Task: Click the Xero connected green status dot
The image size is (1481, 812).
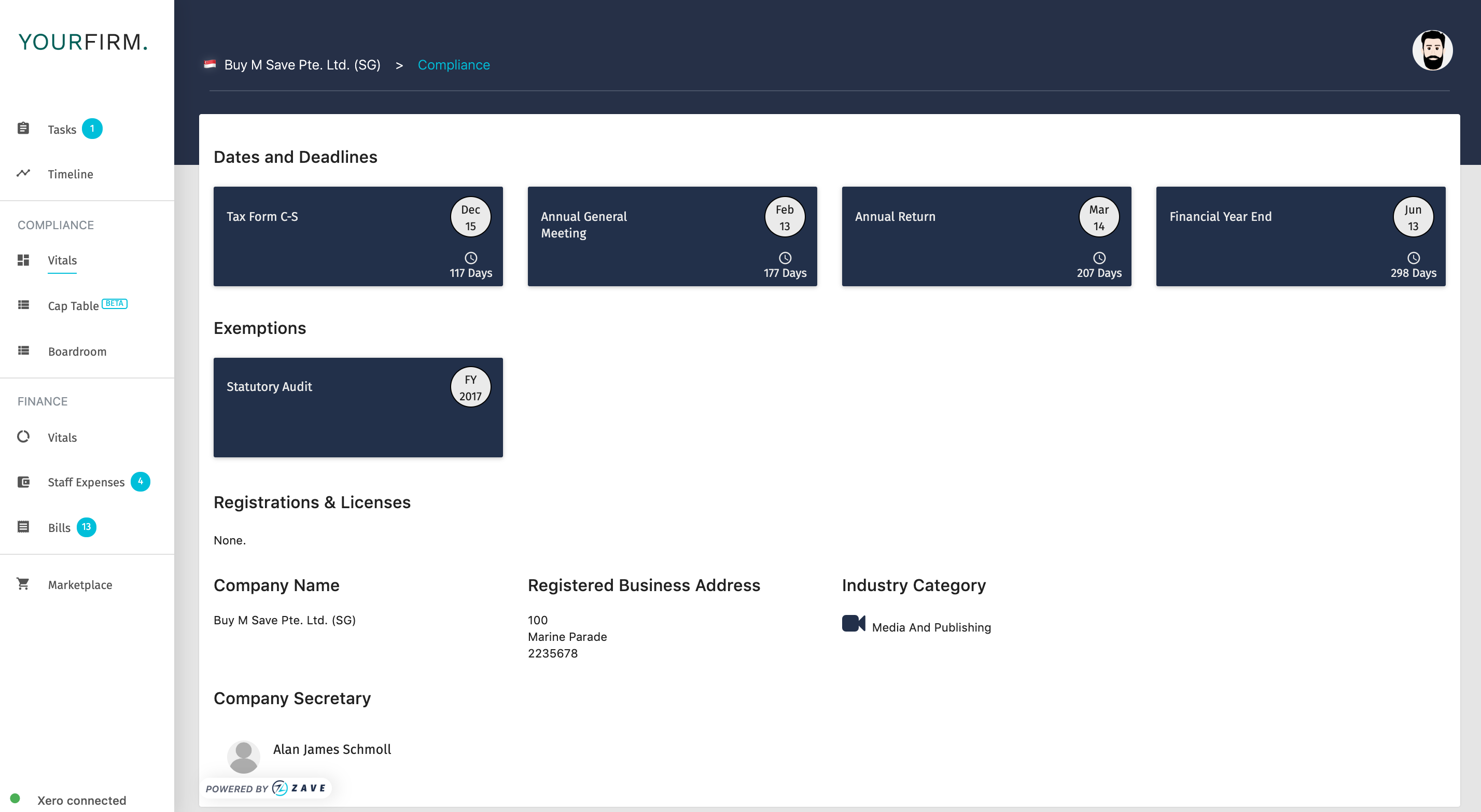Action: (x=16, y=798)
